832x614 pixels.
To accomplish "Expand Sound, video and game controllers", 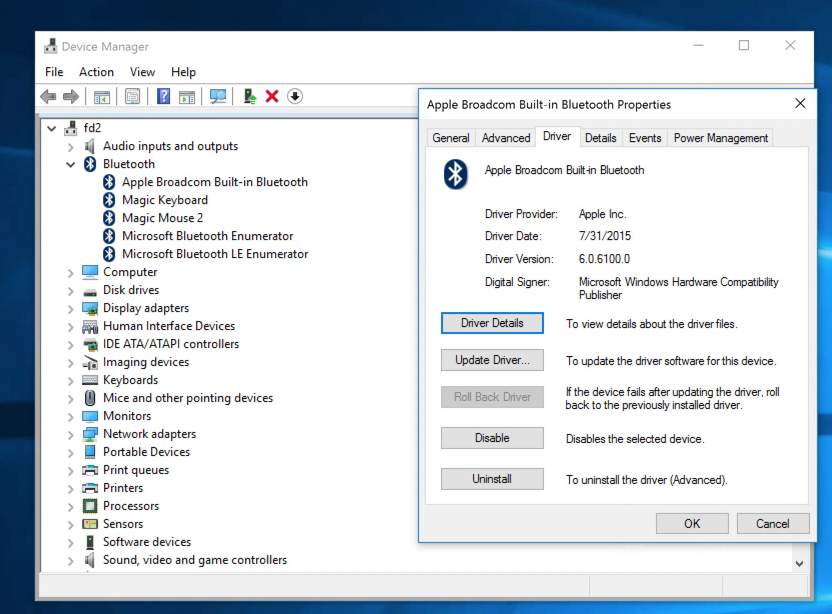I will [x=71, y=560].
